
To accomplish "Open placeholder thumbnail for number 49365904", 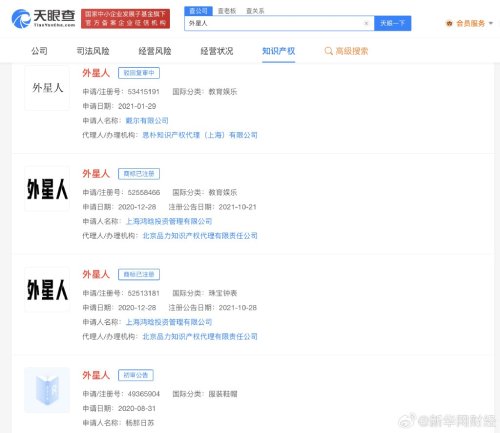I will tap(47, 390).
